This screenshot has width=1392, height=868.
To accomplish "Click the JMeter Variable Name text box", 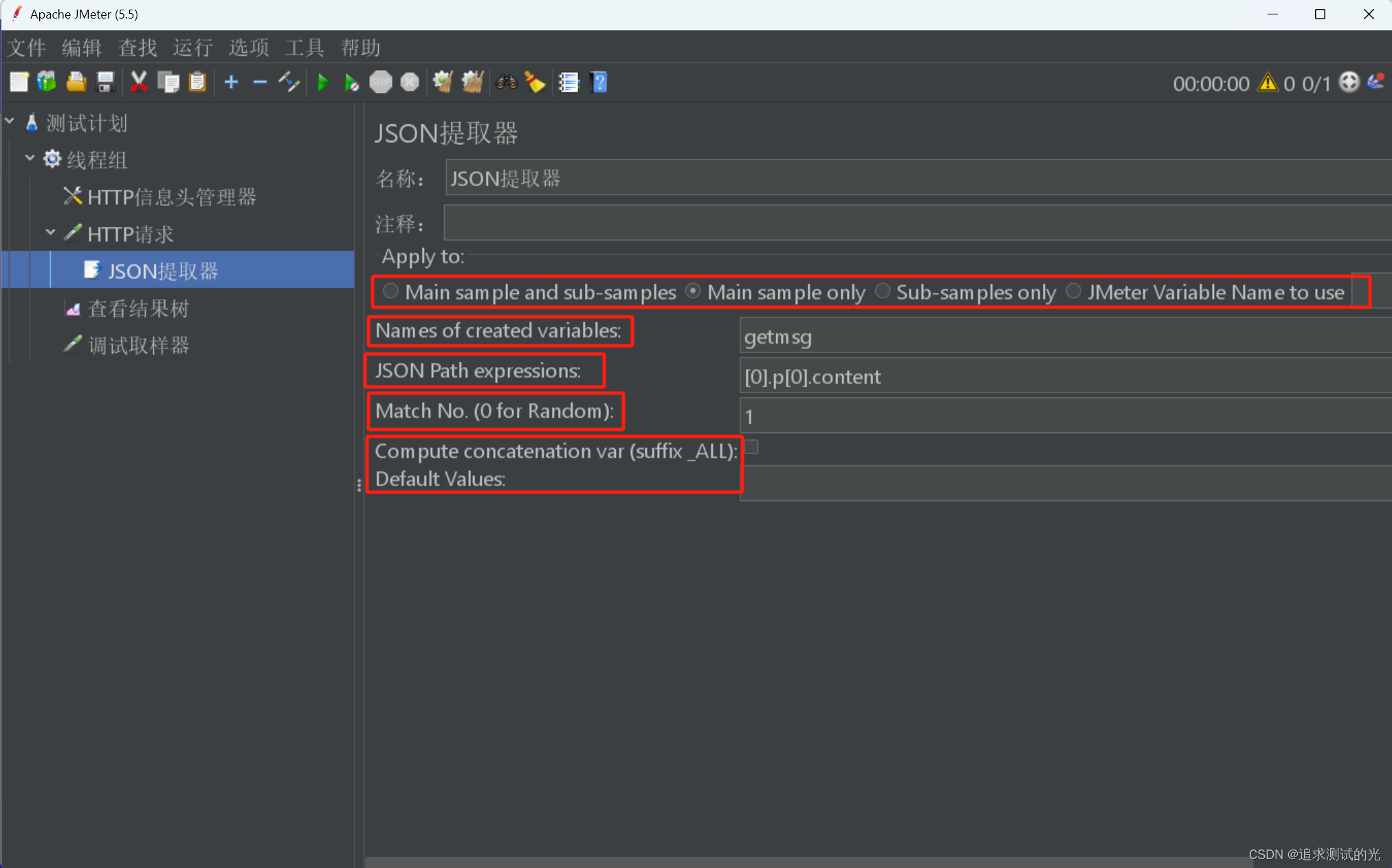I will pos(1371,291).
